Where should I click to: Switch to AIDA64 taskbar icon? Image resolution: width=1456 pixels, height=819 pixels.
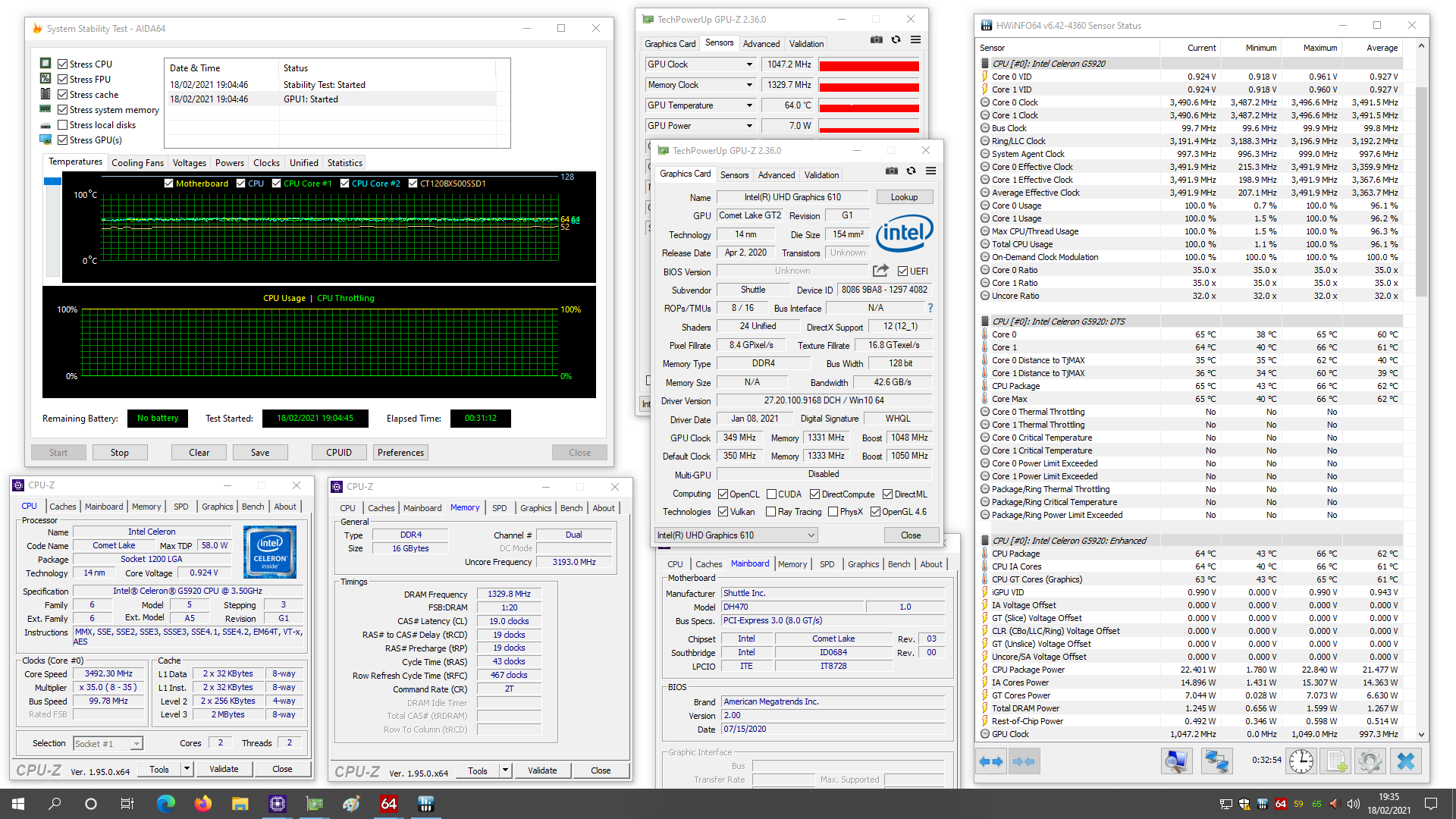(389, 804)
